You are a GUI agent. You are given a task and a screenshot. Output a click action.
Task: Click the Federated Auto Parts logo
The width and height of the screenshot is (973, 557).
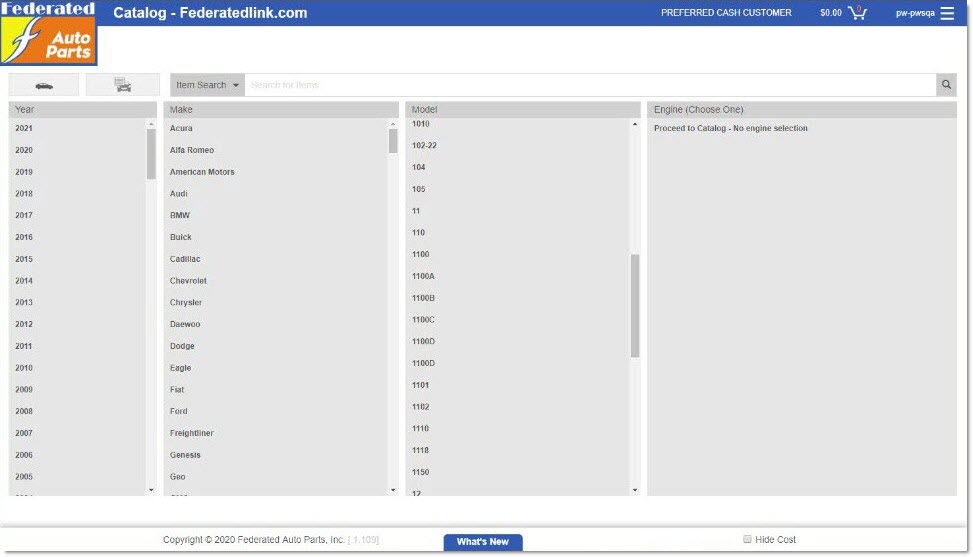pos(49,33)
